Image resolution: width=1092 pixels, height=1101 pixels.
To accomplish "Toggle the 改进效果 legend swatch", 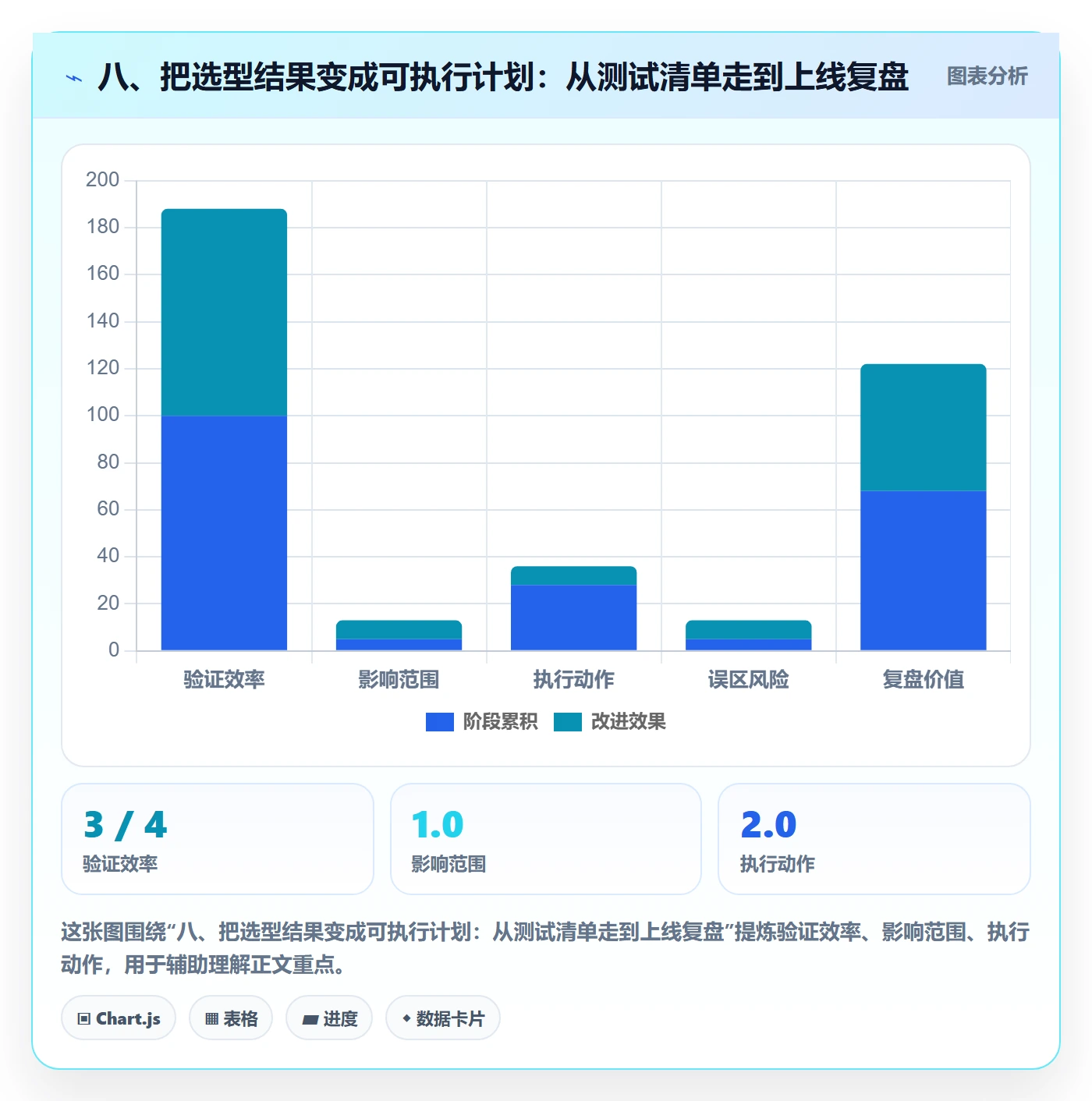I will coord(567,722).
